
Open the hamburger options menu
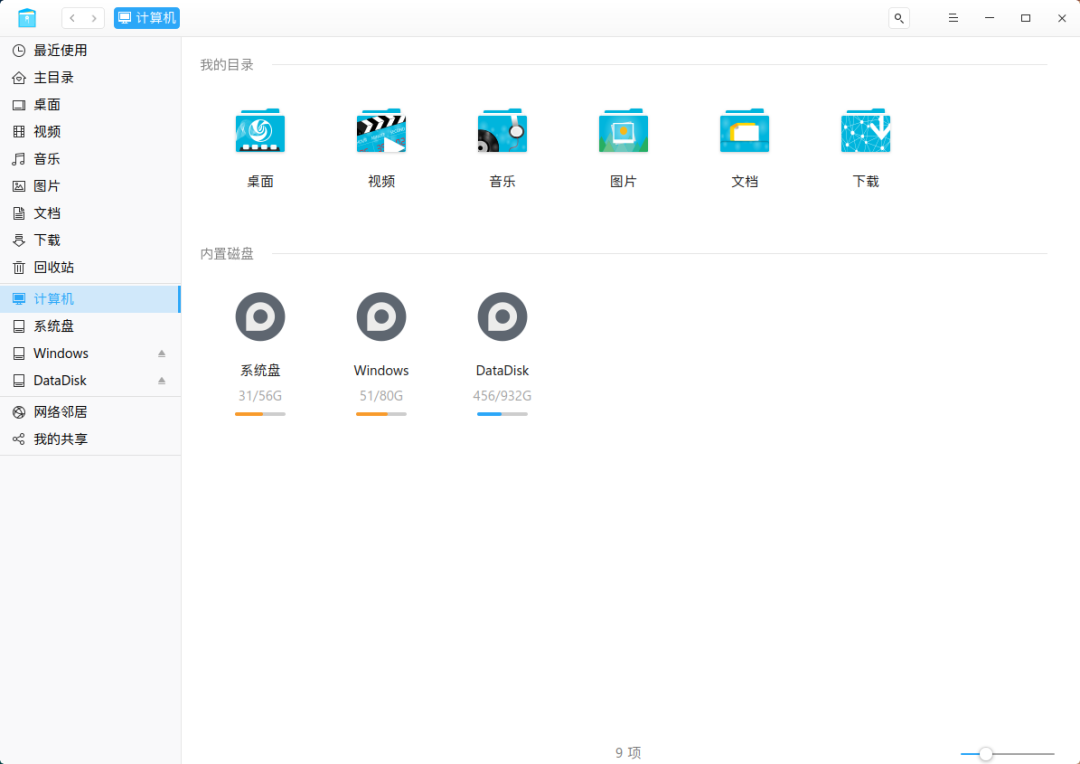(952, 18)
